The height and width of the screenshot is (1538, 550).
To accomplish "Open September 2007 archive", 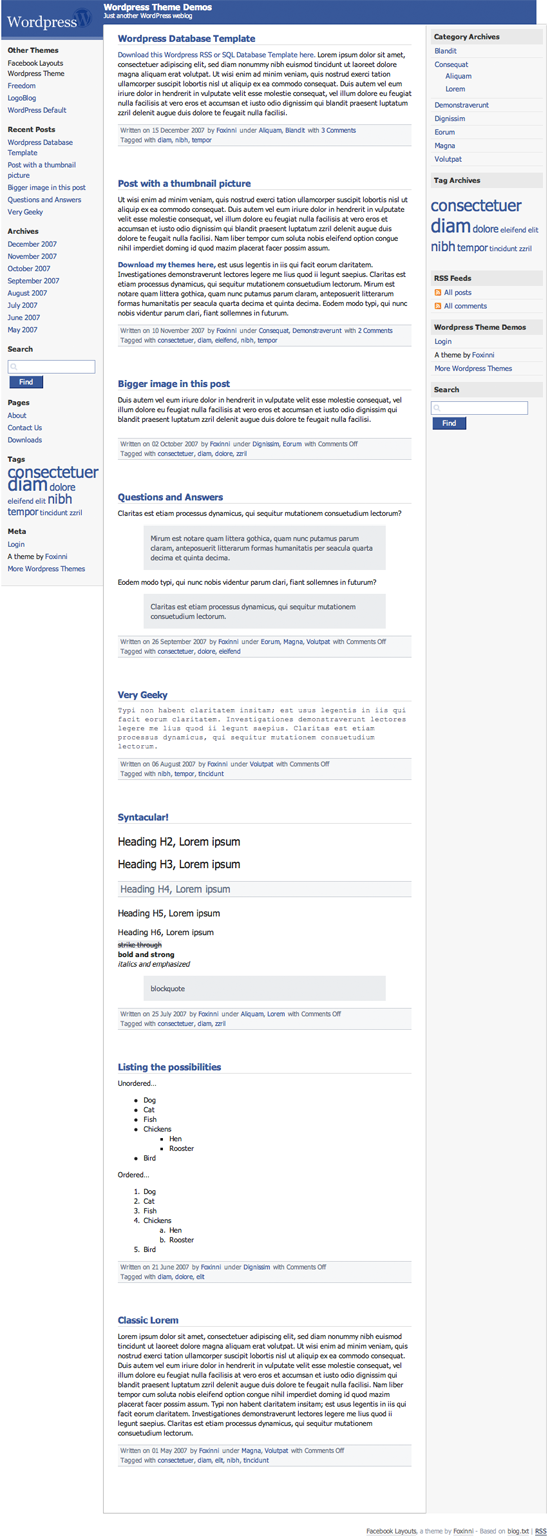I will click(33, 281).
